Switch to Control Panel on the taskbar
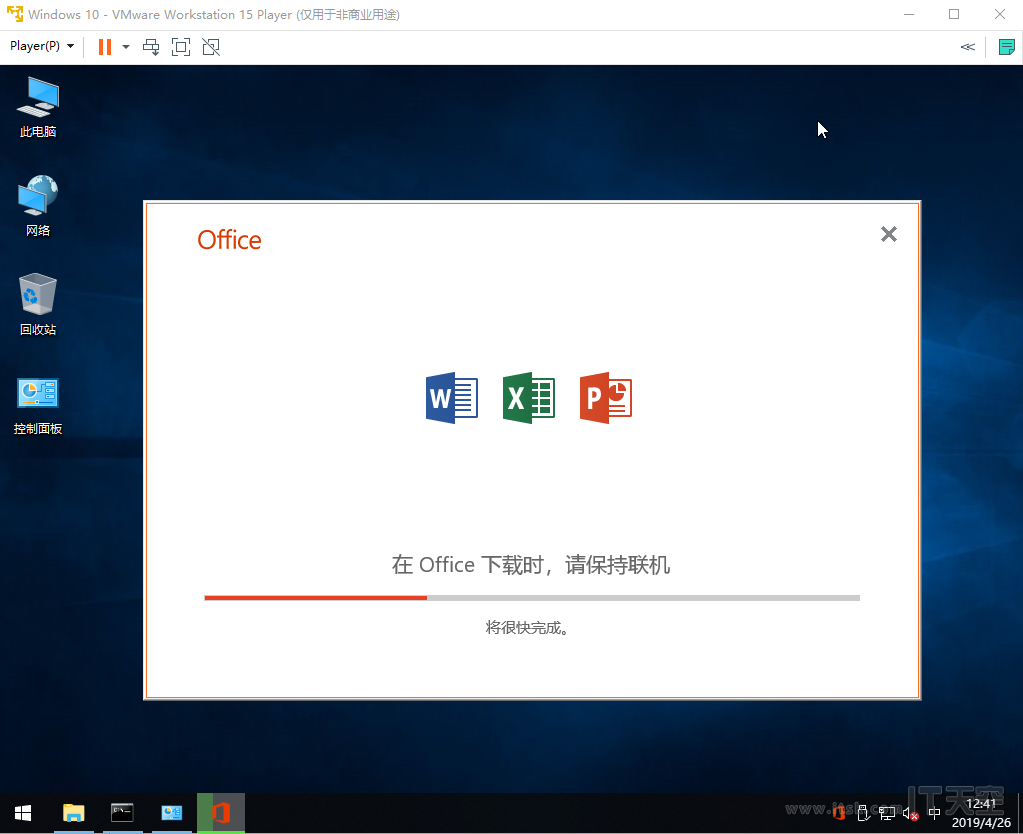 point(172,813)
